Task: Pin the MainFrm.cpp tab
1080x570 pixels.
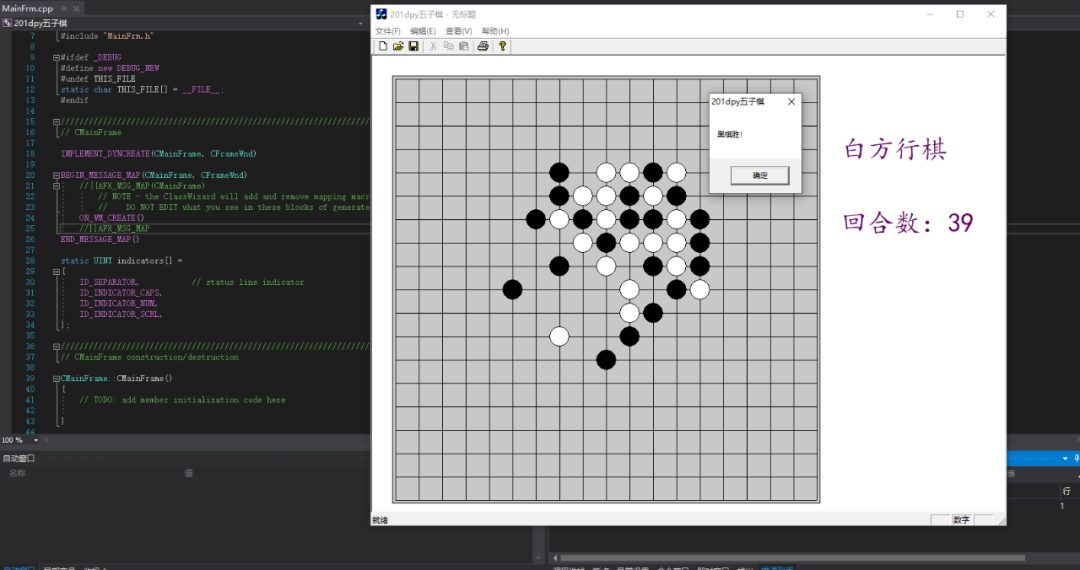Action: pyautogui.click(x=64, y=8)
